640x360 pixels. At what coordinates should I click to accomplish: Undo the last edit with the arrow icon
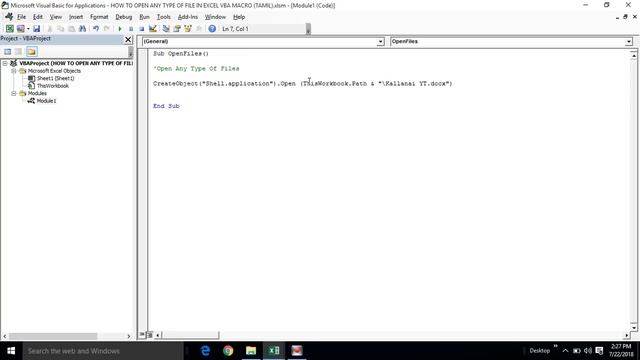click(96, 29)
